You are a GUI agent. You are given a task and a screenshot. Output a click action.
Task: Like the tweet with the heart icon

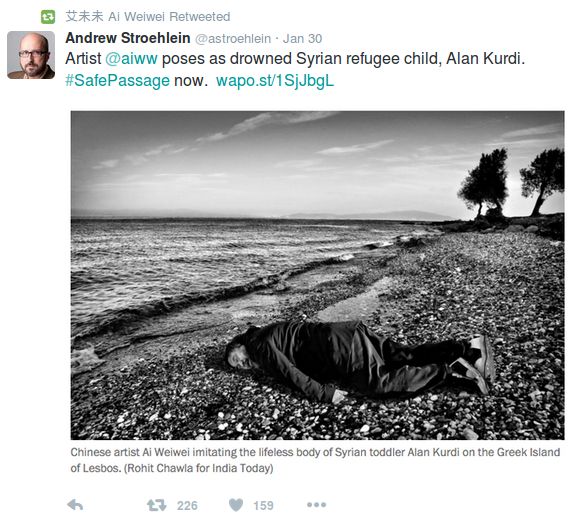tap(236, 505)
